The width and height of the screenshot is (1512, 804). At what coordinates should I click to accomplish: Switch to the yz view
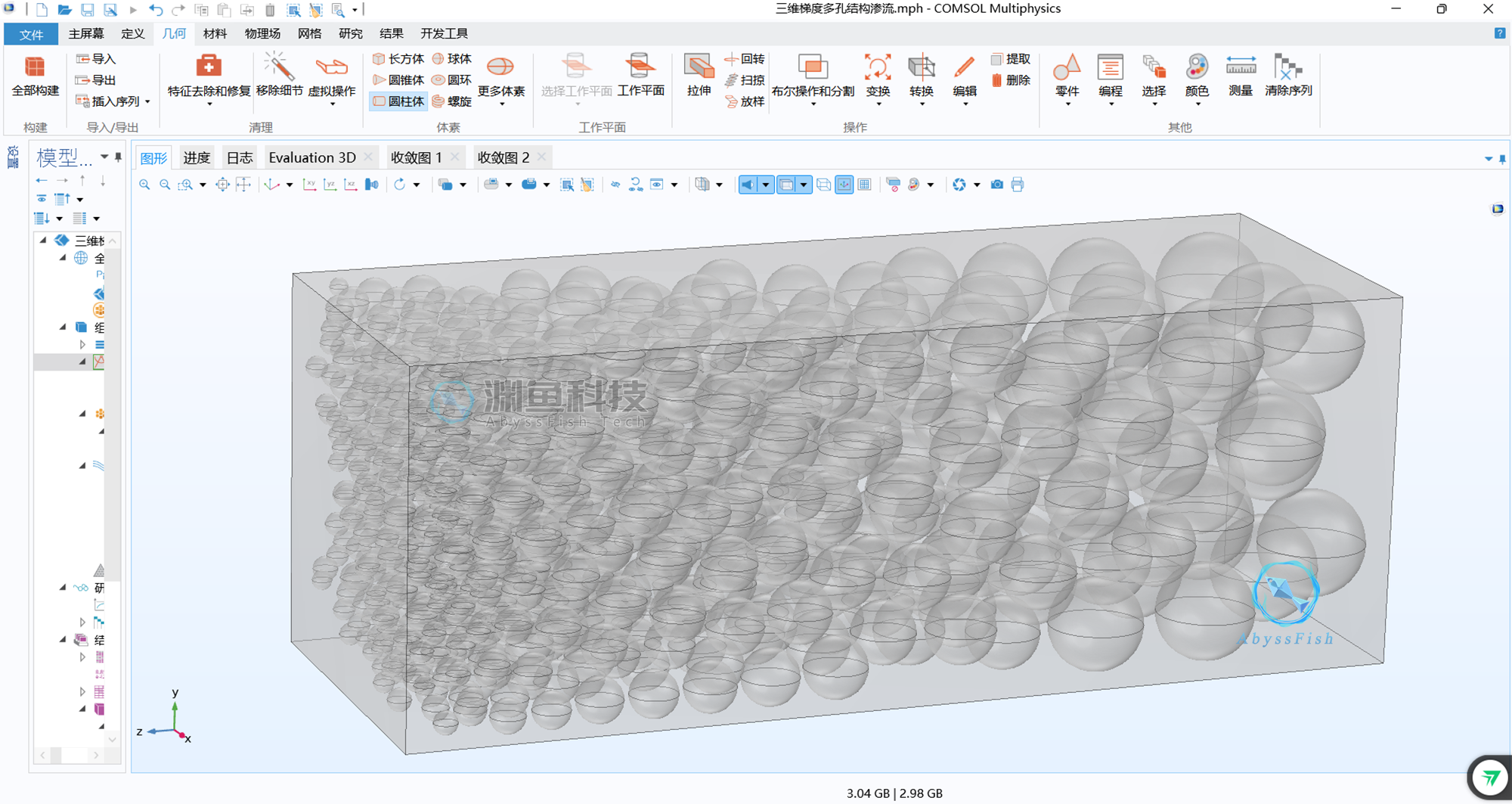330,185
